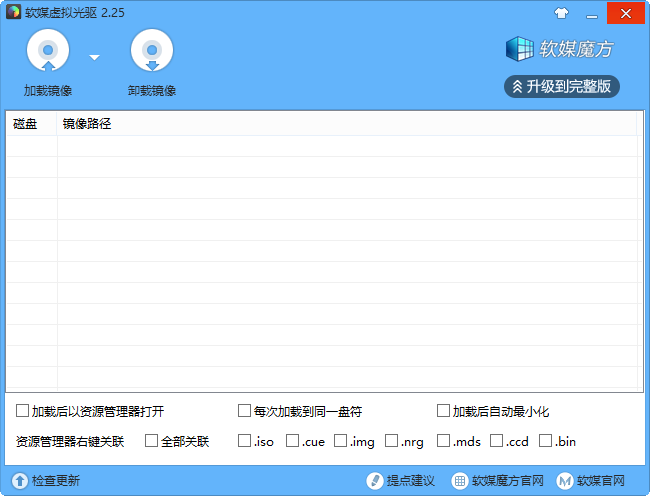Click the 卸载镜像 label text

click(152, 90)
